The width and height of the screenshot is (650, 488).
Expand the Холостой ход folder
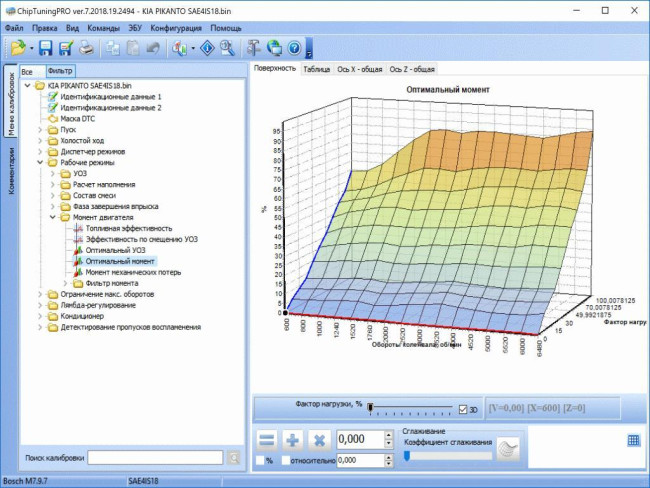coord(40,141)
